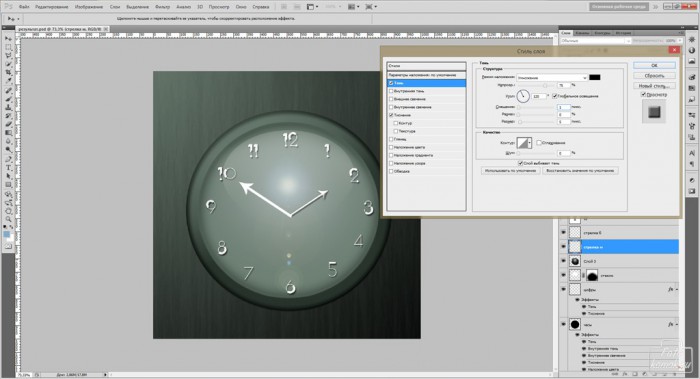Open the Справка menu

pos(261,7)
